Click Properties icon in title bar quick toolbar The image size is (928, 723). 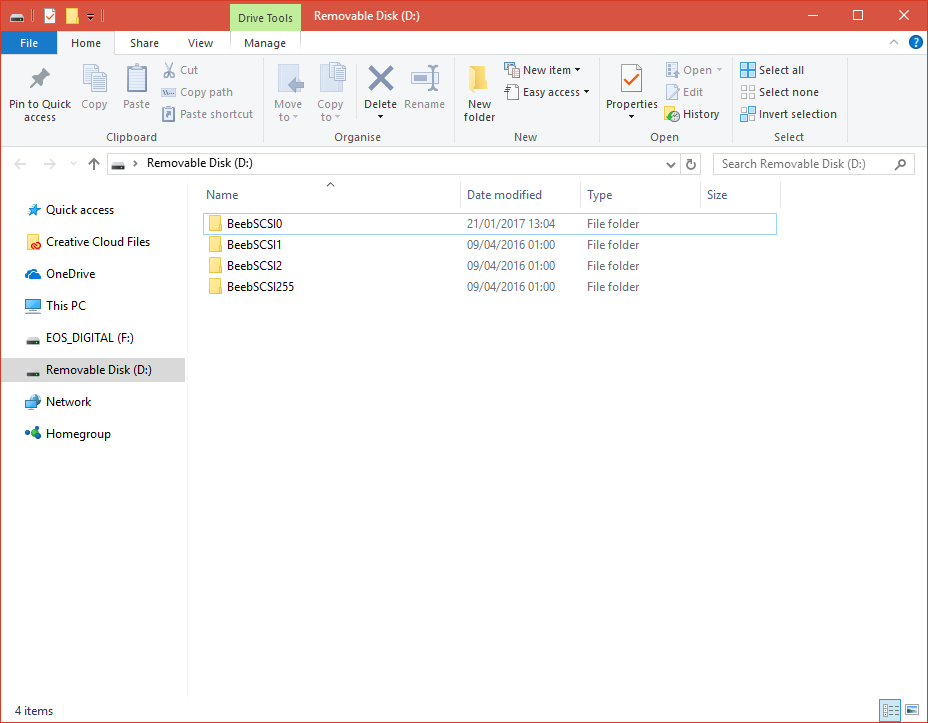(x=50, y=16)
